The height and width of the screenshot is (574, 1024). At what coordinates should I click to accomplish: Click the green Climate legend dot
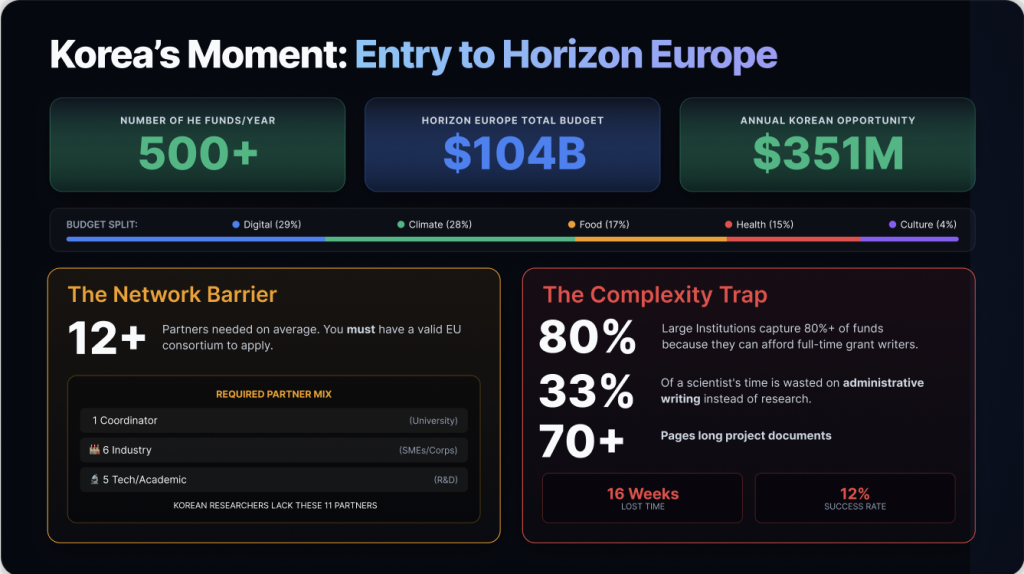[401, 225]
